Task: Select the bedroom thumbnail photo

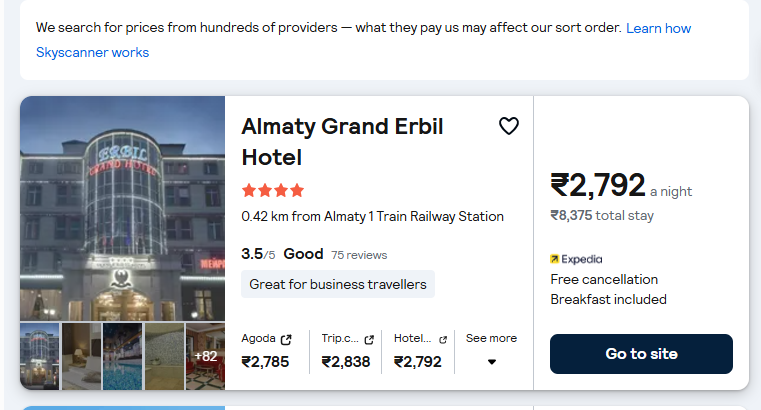Action: click(x=82, y=356)
